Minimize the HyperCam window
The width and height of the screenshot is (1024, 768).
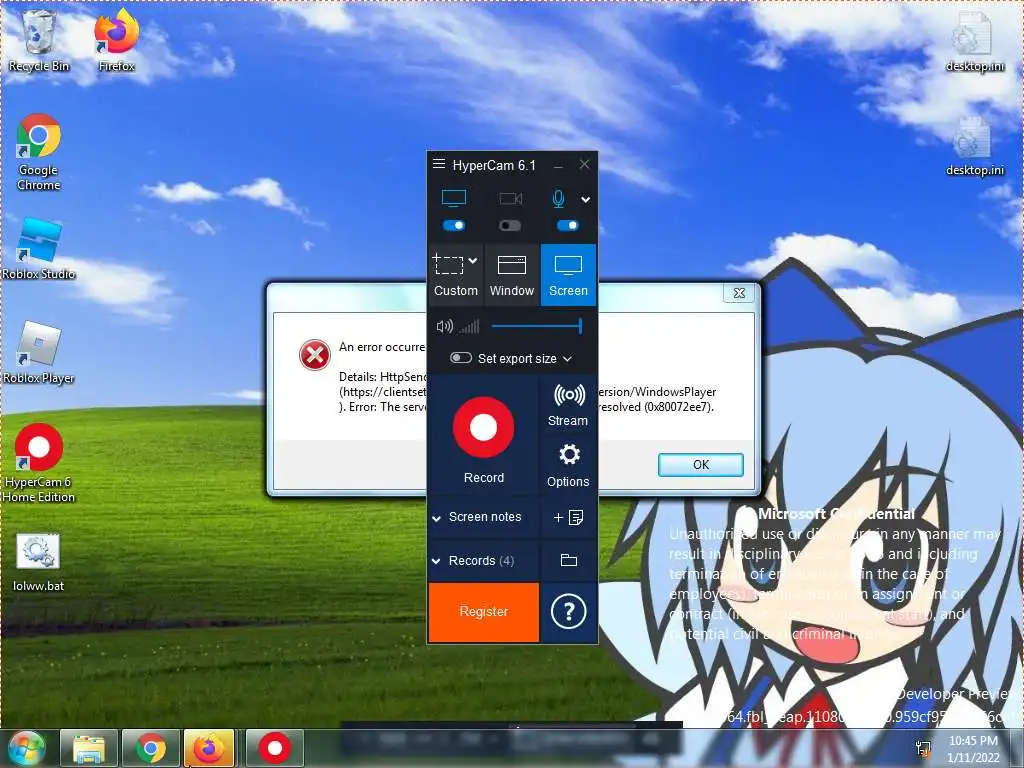pyautogui.click(x=558, y=165)
